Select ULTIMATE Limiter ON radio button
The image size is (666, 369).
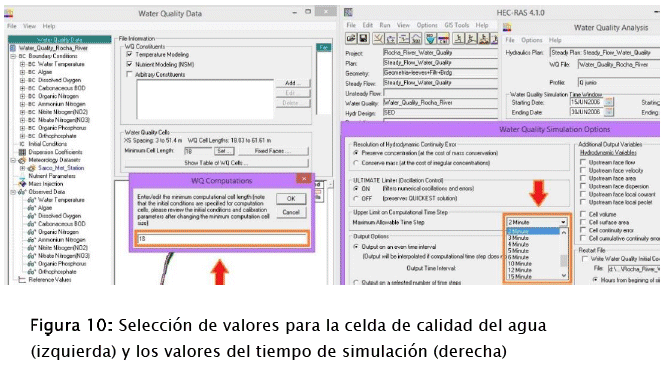356,188
